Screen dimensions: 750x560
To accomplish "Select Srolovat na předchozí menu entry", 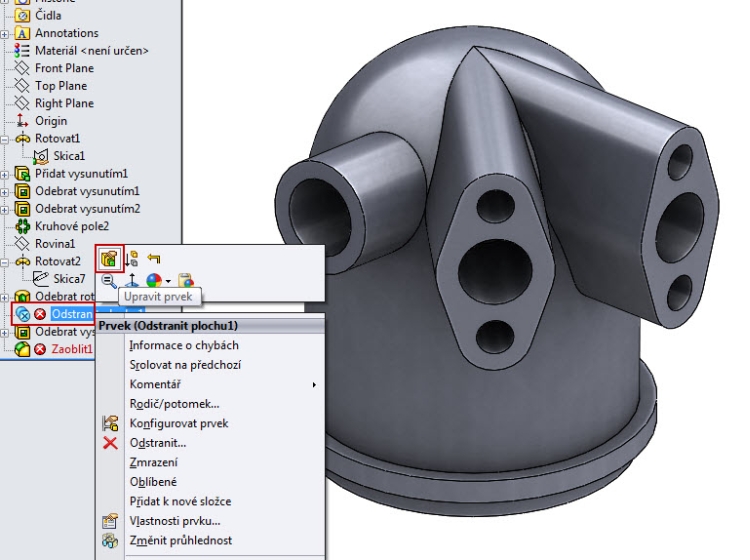I will [185, 365].
